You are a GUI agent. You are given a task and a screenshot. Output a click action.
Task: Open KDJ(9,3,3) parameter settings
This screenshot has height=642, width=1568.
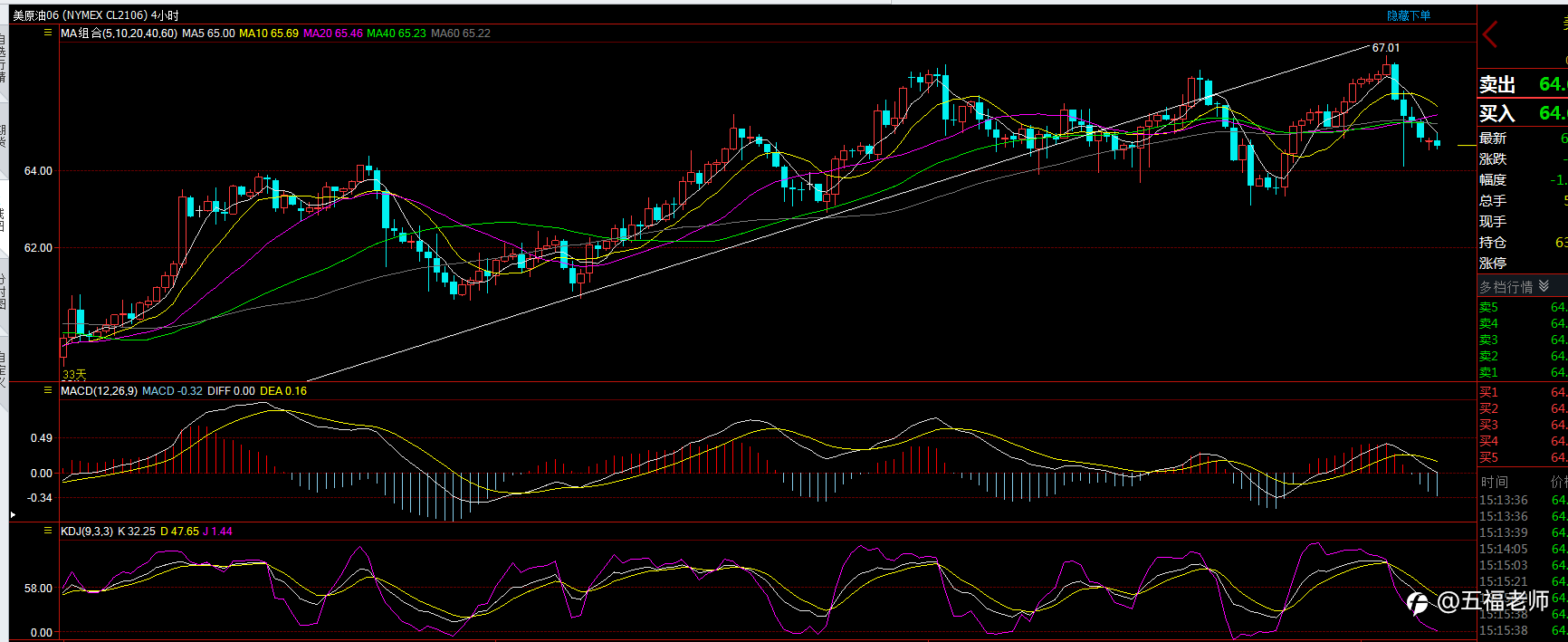(87, 532)
